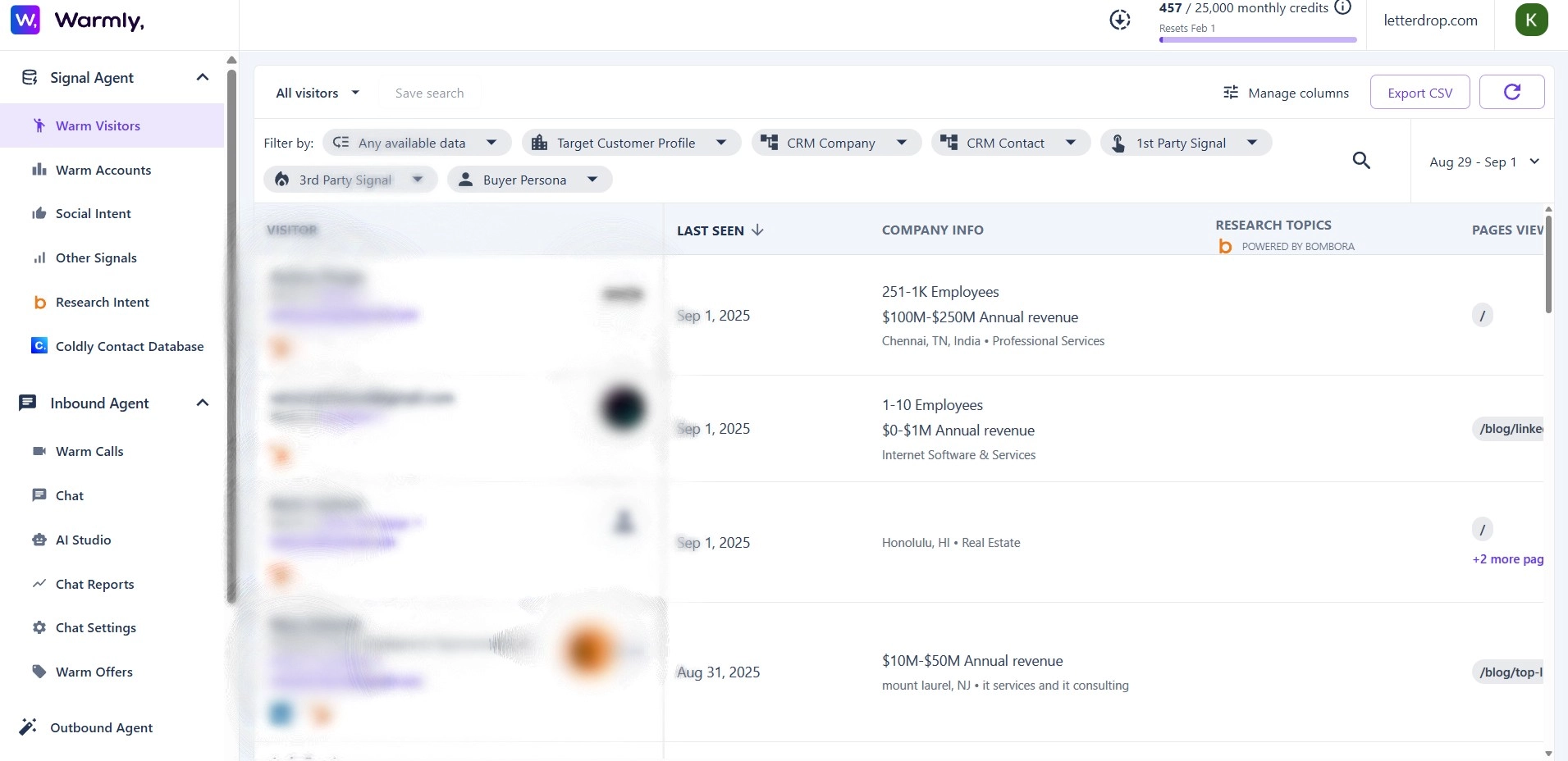The width and height of the screenshot is (1568, 761).
Task: Open Any available data filter
Action: point(417,143)
